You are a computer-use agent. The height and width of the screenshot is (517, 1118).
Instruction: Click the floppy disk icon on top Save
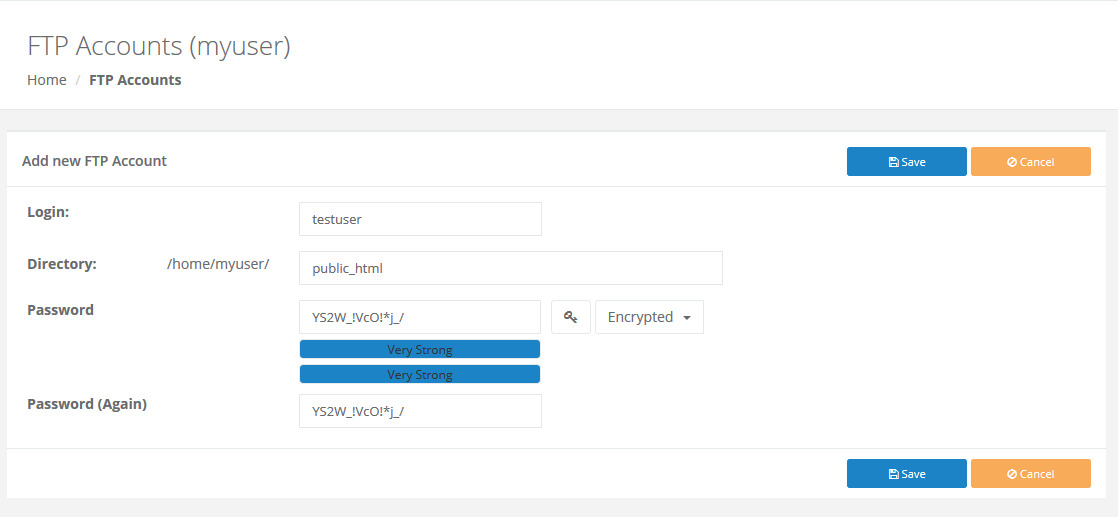[x=893, y=162]
